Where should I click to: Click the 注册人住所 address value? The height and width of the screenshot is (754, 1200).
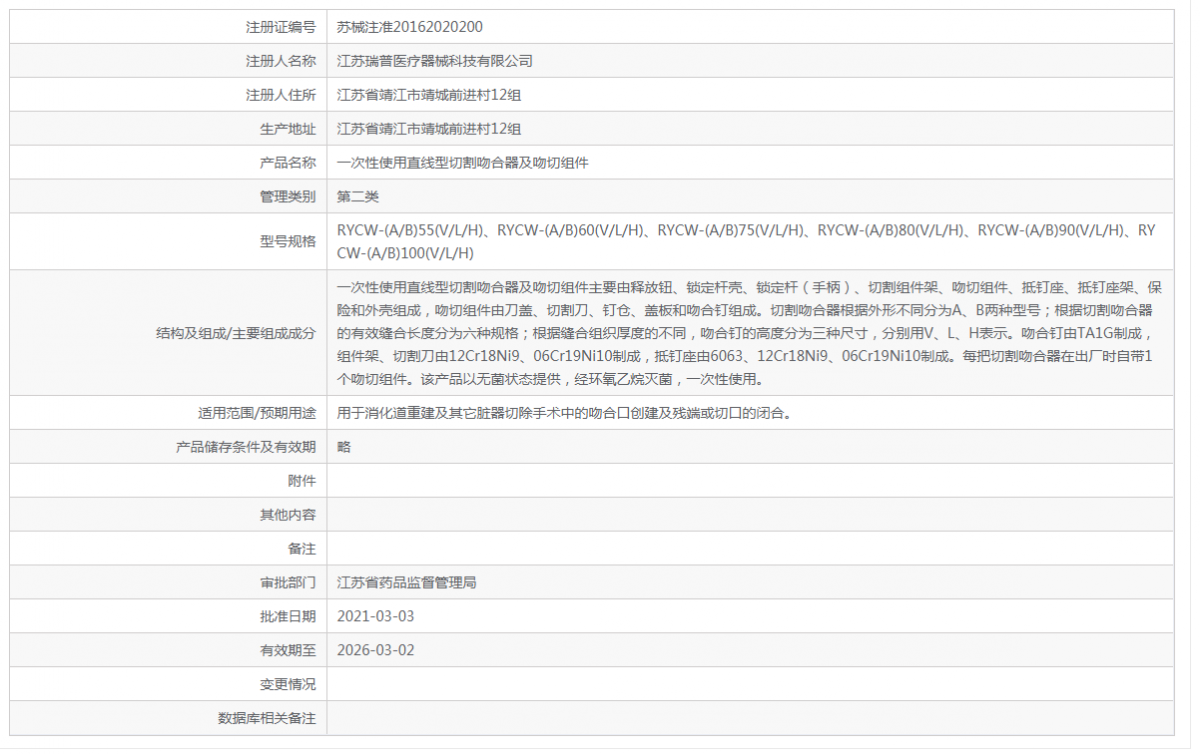429,95
